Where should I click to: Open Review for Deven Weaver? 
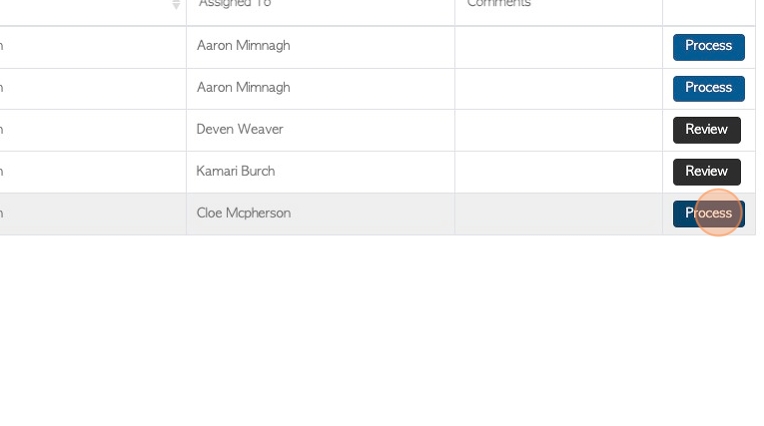[707, 130]
